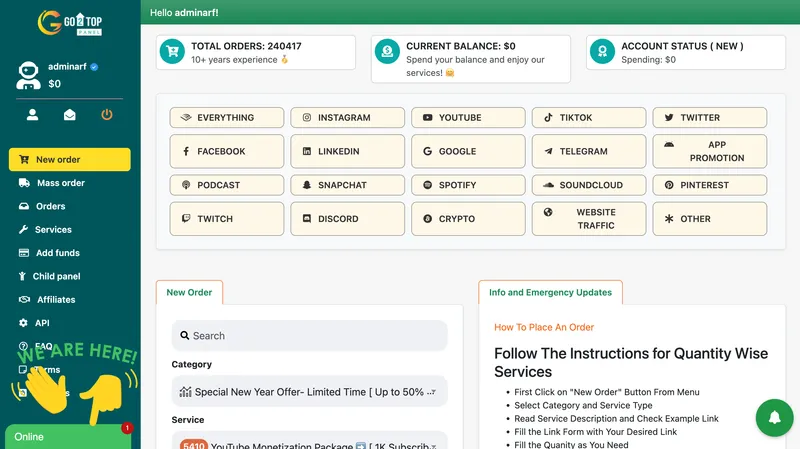Viewport: 800px width, 449px height.
Task: Click the Account Status badge icon
Action: (603, 52)
